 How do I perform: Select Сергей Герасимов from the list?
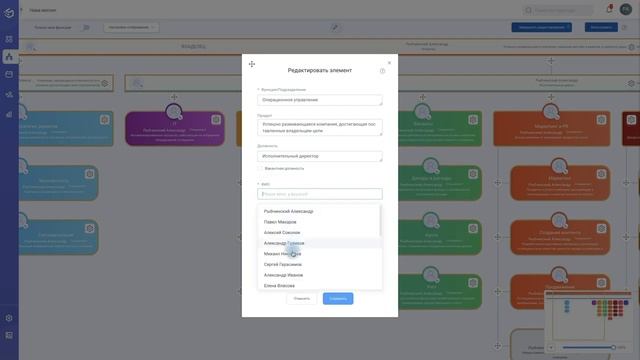(x=320, y=264)
